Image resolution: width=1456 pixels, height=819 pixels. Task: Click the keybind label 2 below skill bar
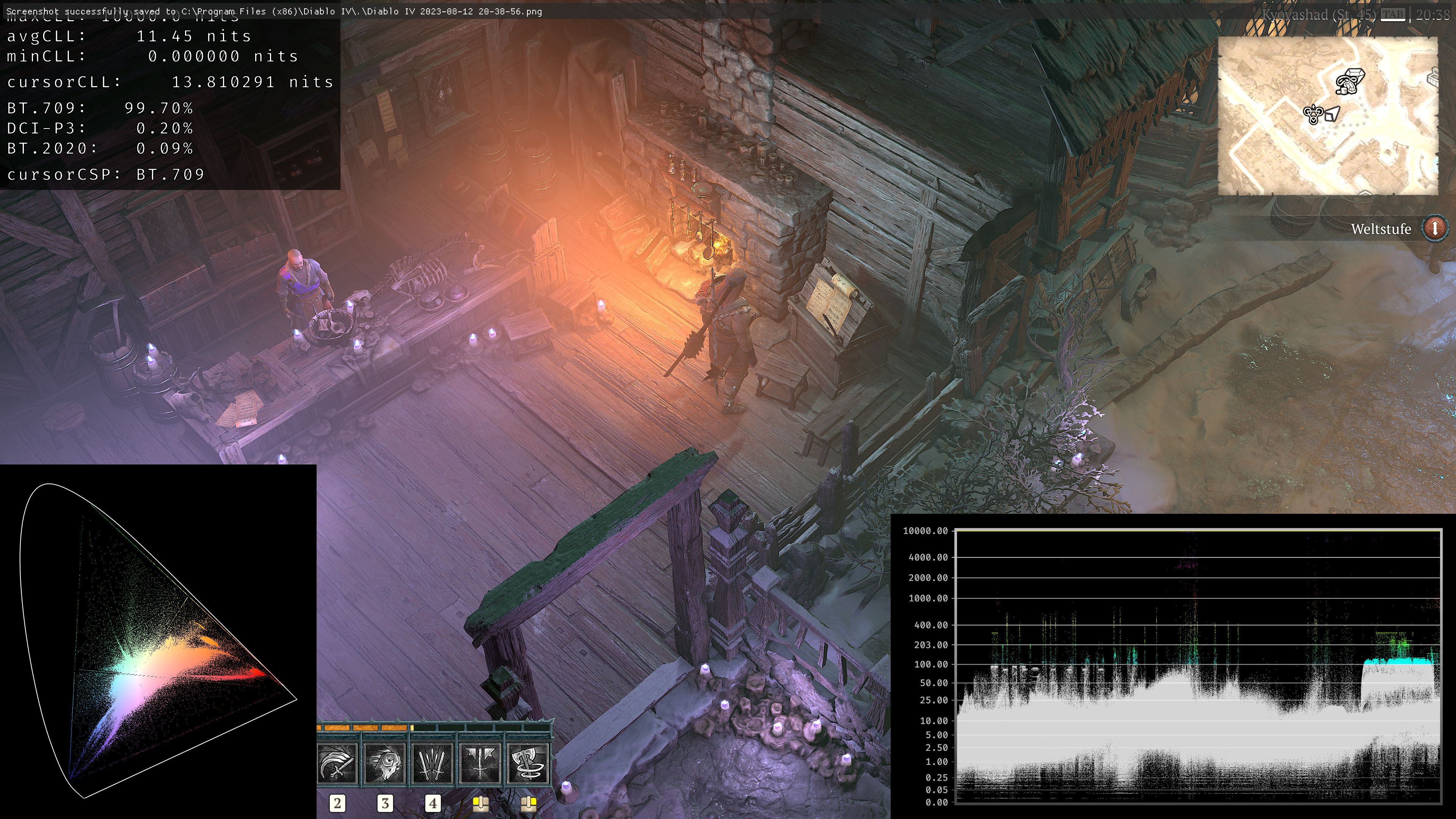click(337, 803)
